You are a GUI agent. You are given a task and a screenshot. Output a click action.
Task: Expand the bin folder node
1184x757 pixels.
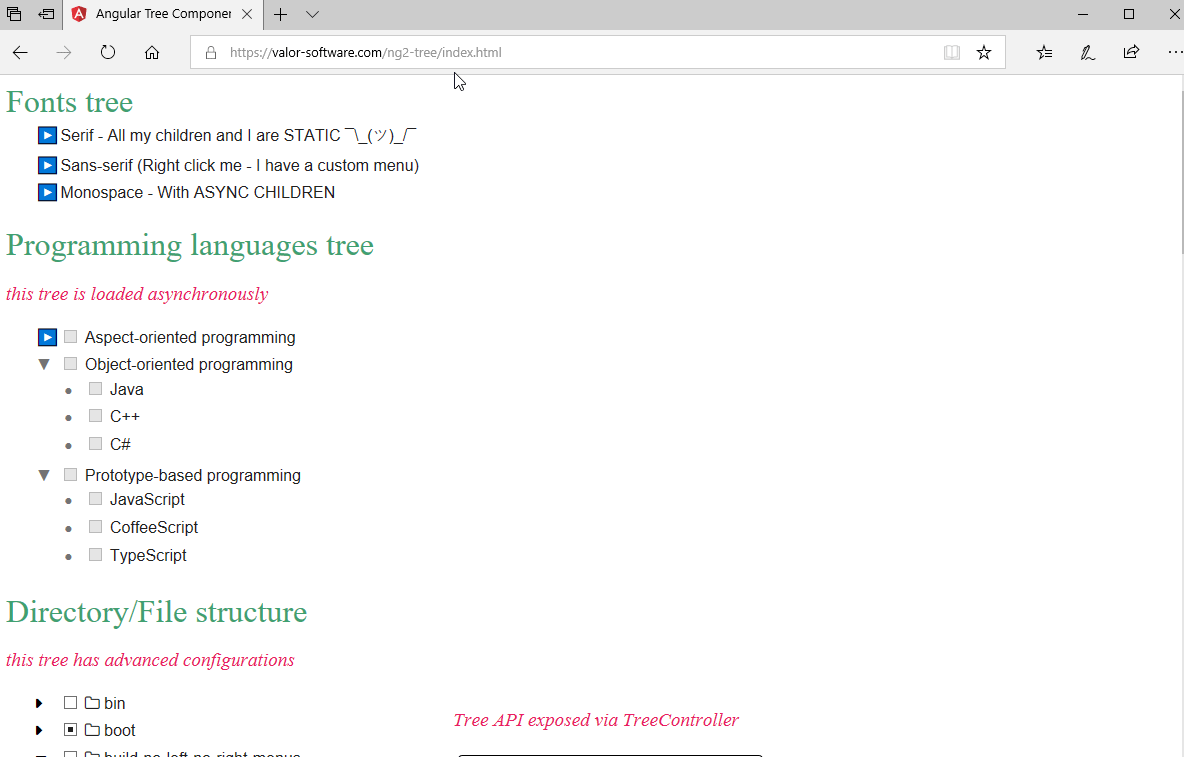pos(39,703)
